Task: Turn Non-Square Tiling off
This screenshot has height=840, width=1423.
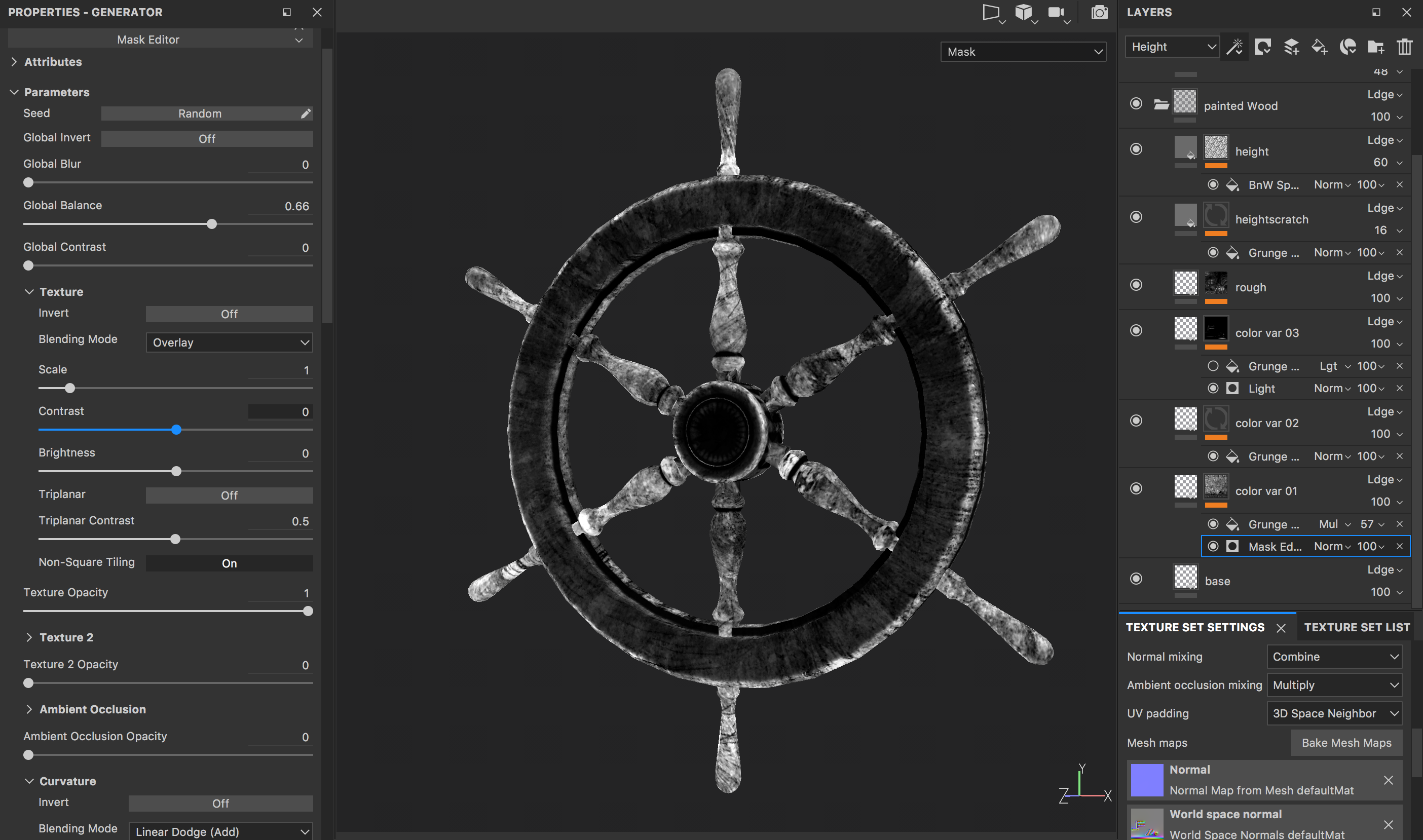Action: coord(229,563)
